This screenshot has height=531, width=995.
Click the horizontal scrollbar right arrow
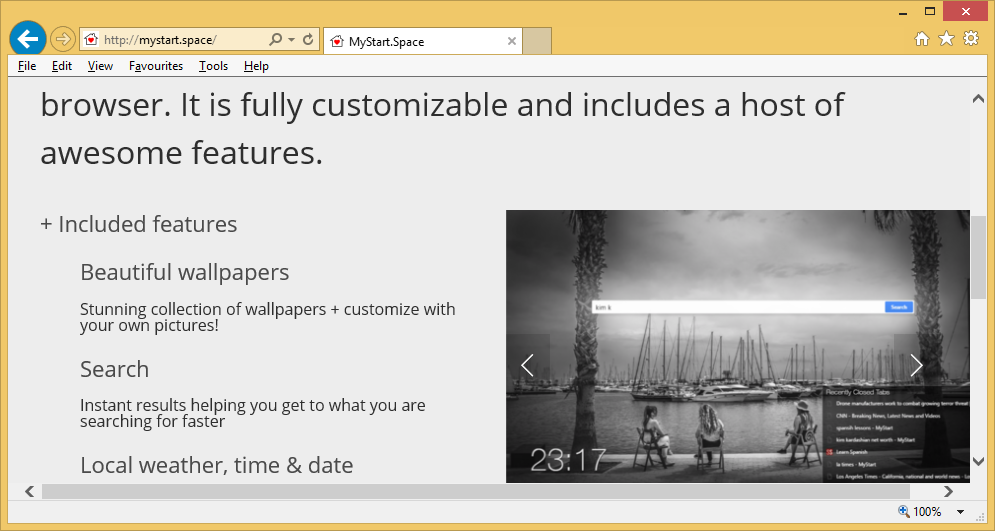(x=948, y=491)
